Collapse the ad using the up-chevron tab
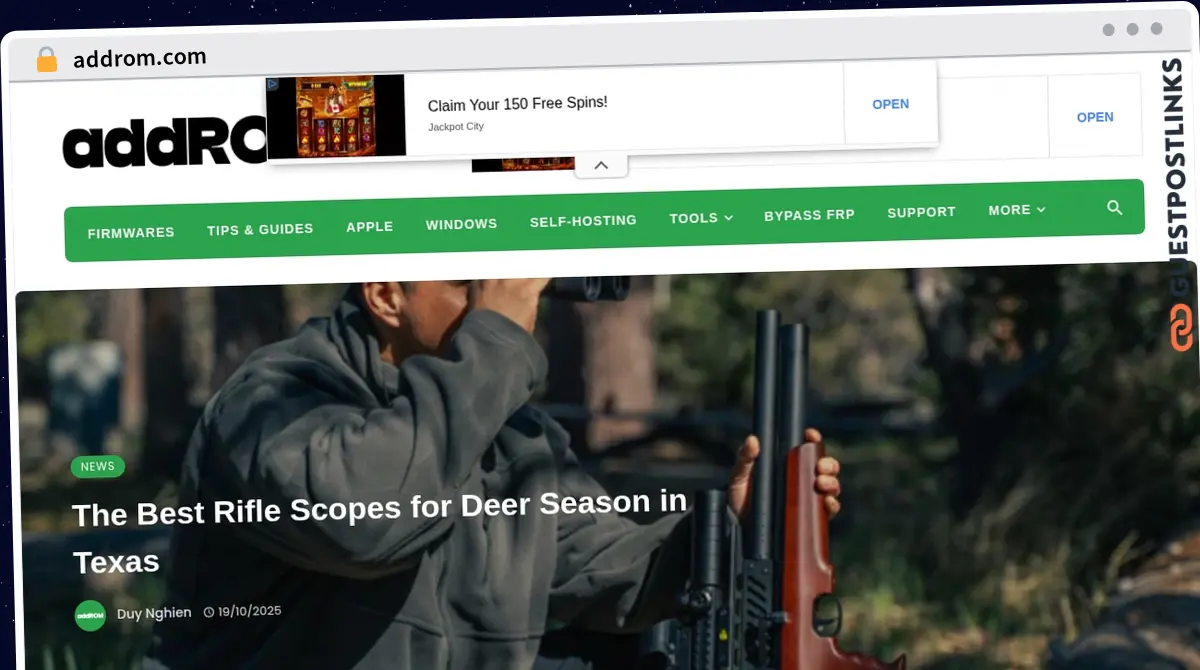Screen dimensions: 1200x670 (x=601, y=165)
